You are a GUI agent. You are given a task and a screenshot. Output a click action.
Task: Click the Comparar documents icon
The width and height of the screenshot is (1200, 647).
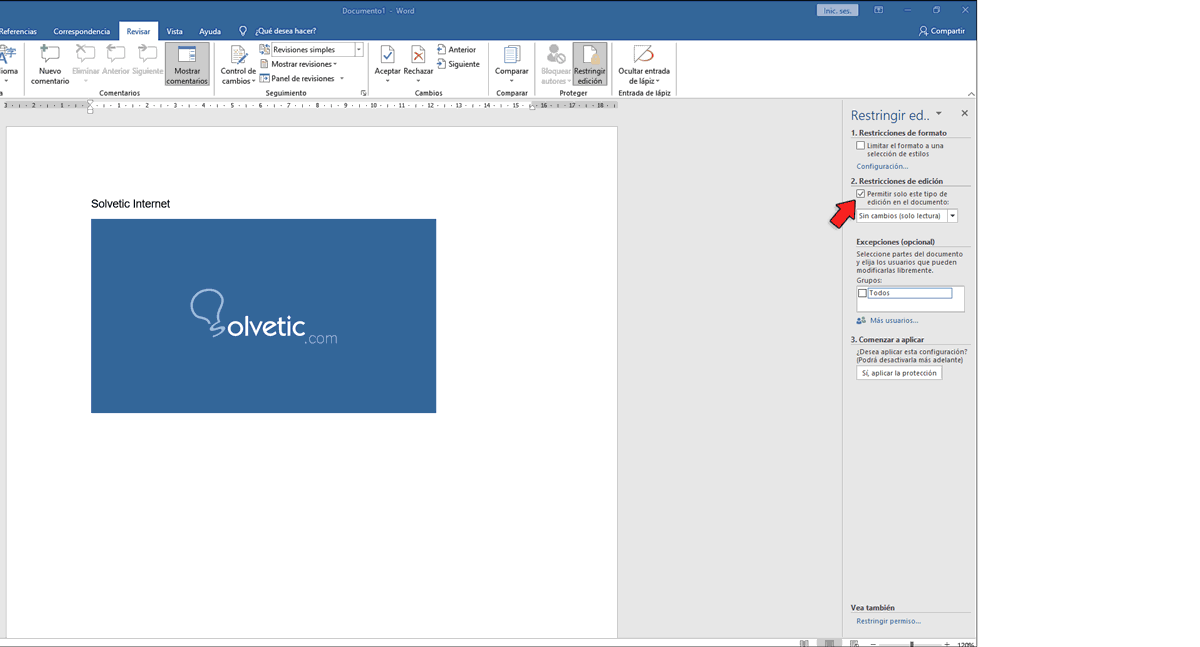tap(511, 55)
